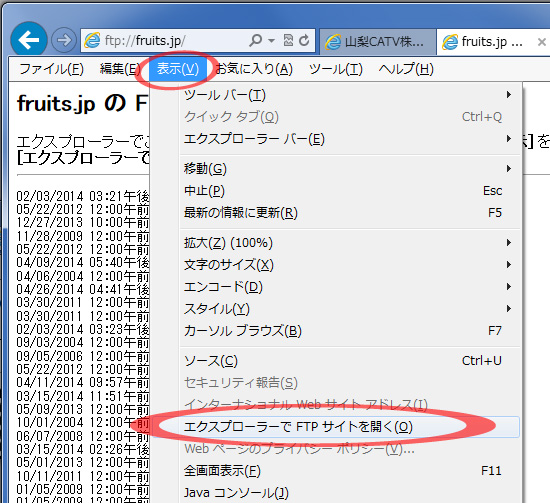
Task: Select 全画面表示(F) menu entry
Action: coord(349,471)
